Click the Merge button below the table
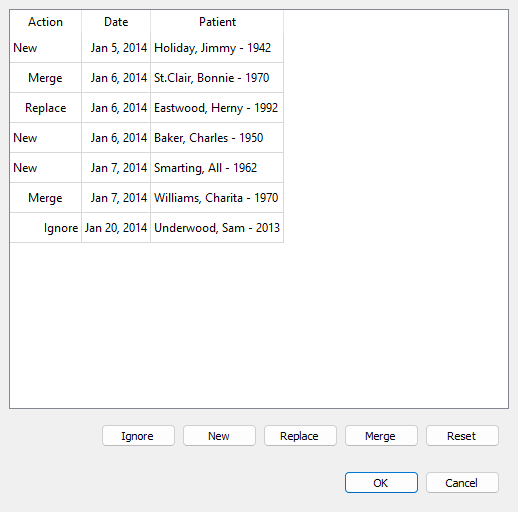 pyautogui.click(x=381, y=436)
